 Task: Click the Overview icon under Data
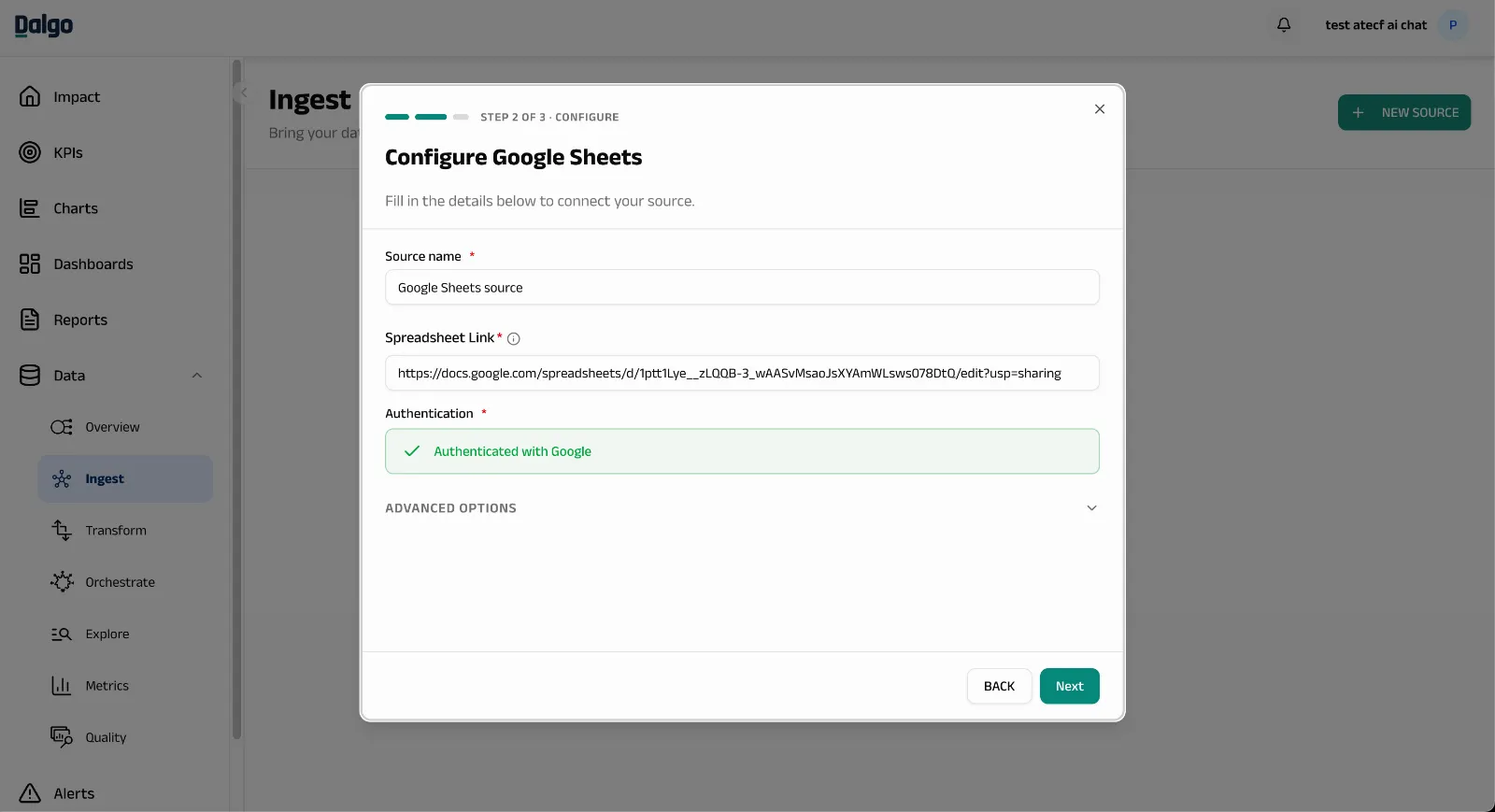(62, 427)
